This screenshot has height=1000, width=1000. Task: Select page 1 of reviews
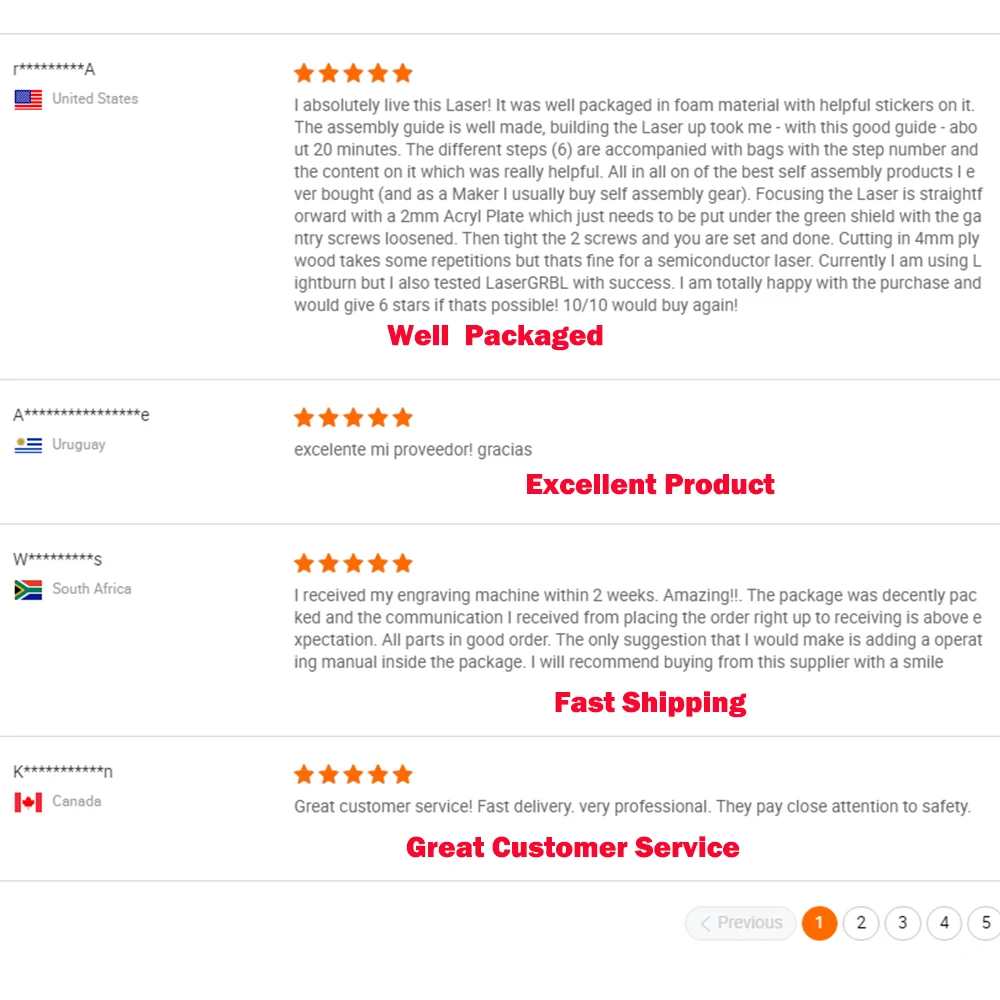click(x=819, y=923)
